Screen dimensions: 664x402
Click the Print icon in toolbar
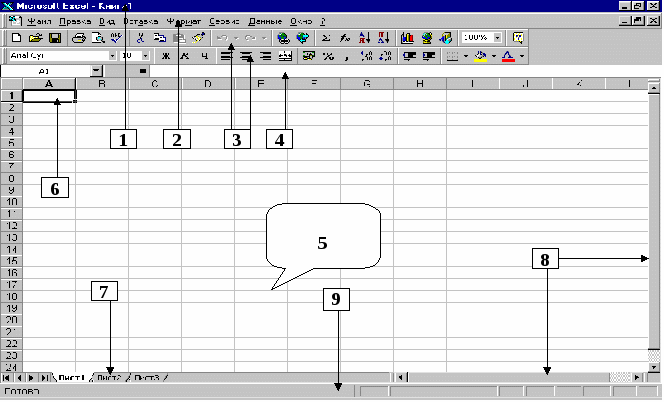[80, 38]
